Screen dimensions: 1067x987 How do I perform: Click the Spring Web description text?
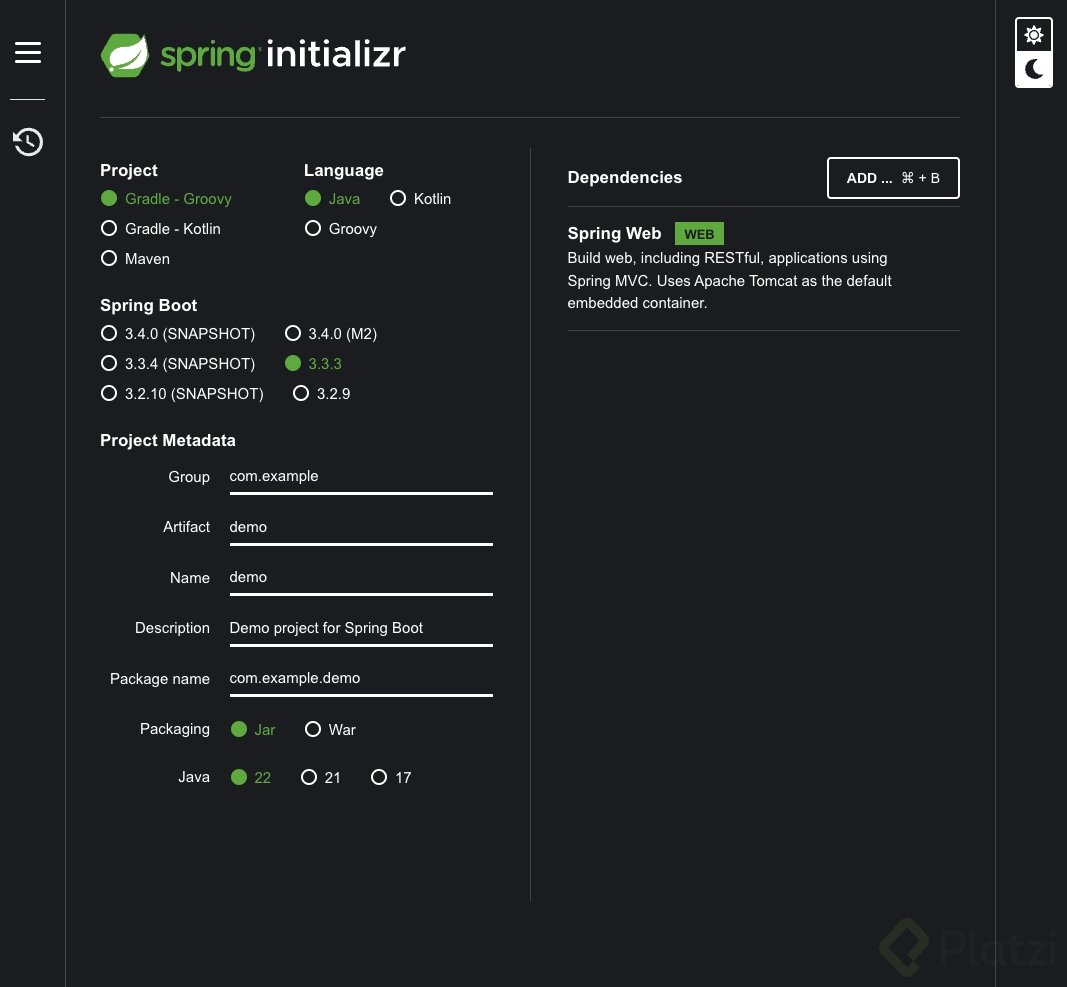pyautogui.click(x=729, y=280)
